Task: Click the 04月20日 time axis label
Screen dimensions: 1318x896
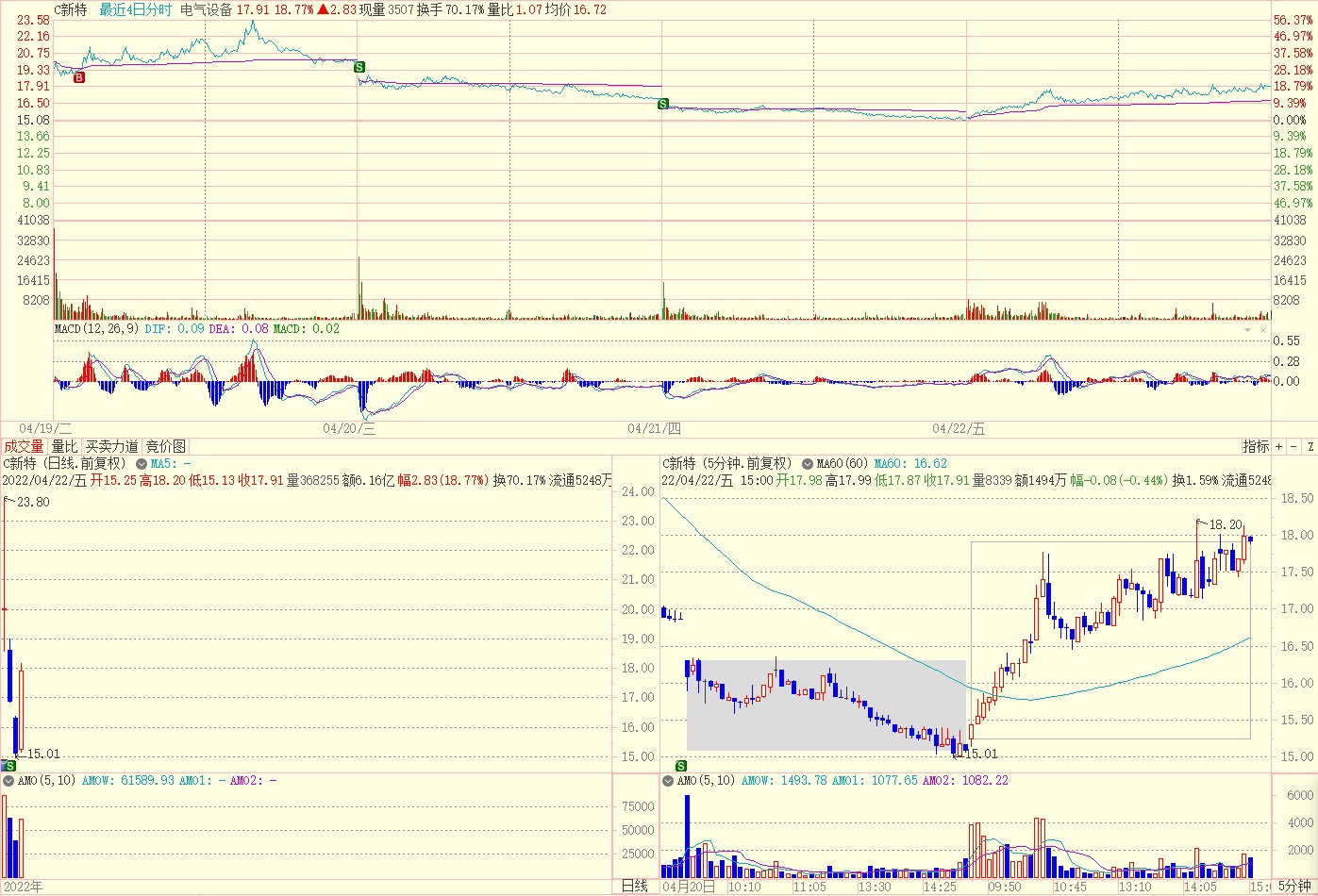Action: 688,887
